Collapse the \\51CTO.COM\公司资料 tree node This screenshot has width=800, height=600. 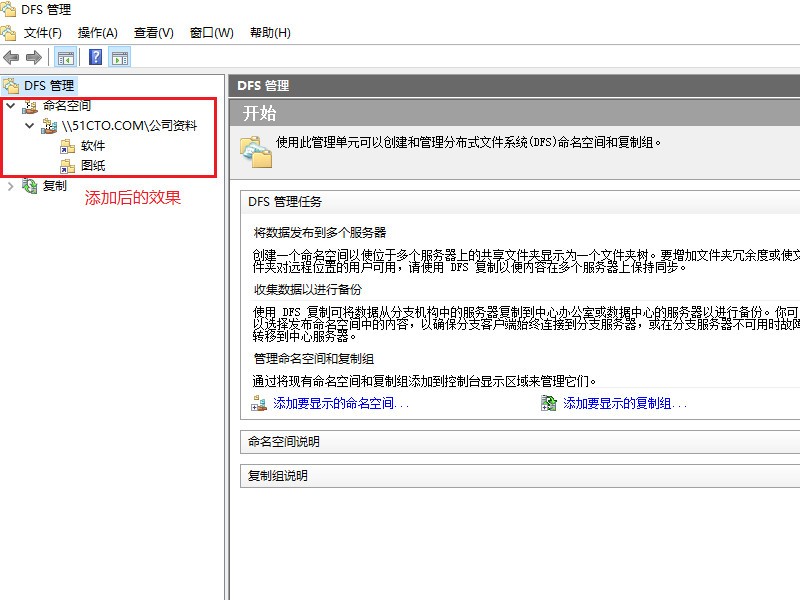pos(29,126)
